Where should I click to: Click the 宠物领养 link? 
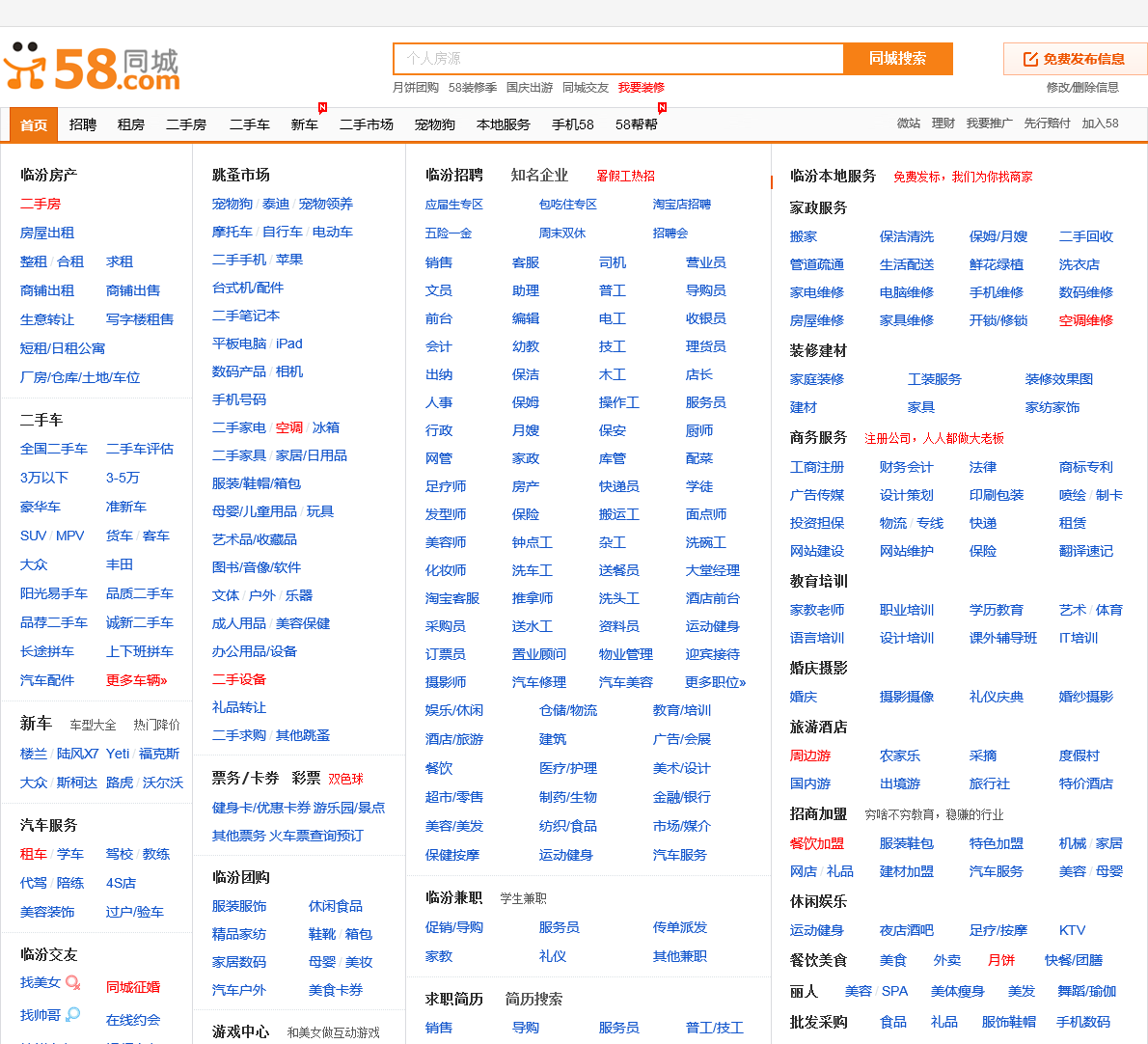coord(325,204)
